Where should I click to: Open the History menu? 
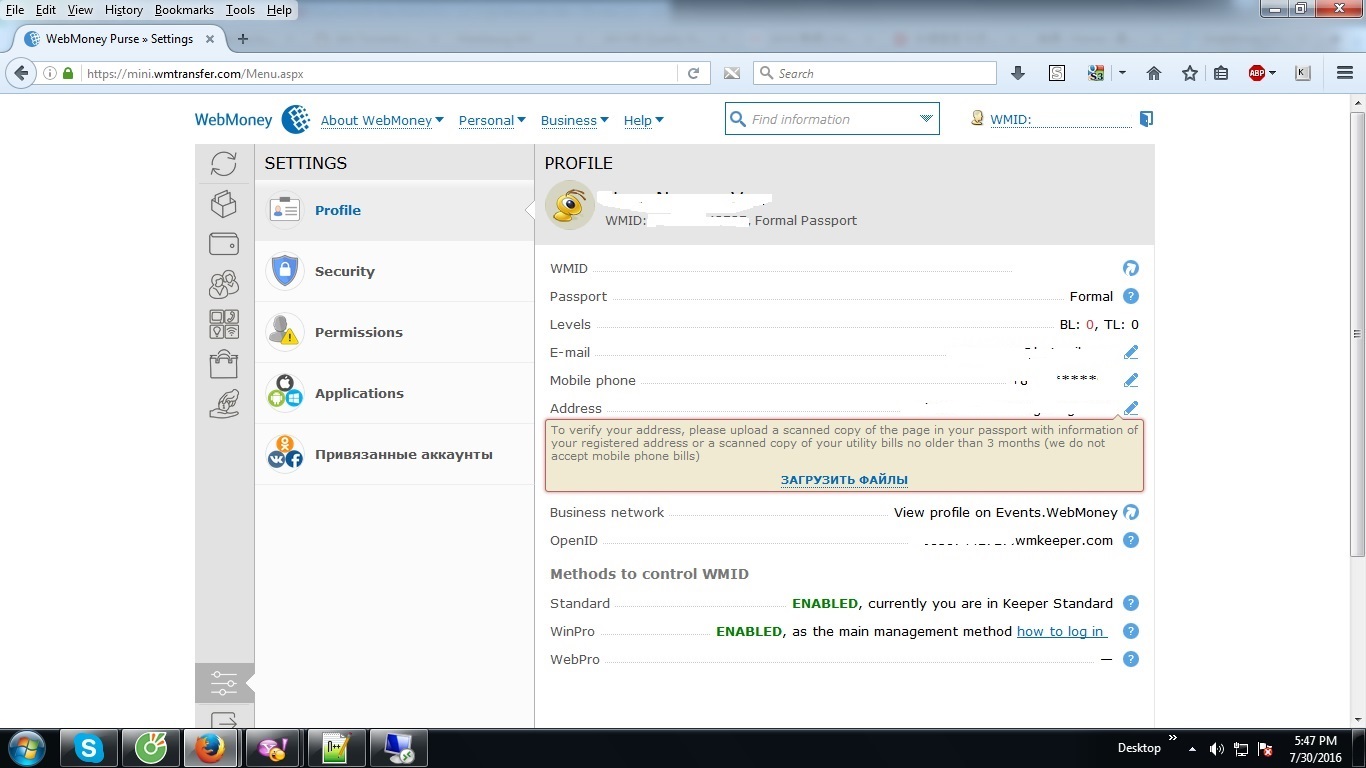pos(124,10)
